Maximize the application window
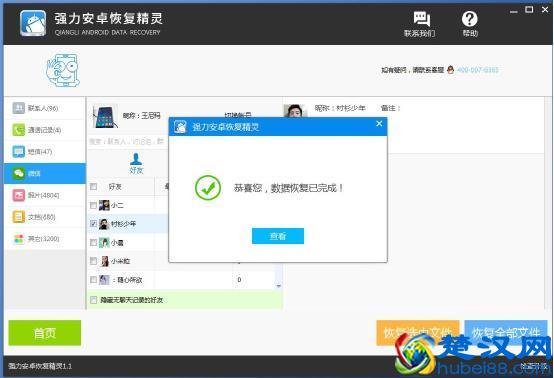This screenshot has width=554, height=378. [x=529, y=10]
